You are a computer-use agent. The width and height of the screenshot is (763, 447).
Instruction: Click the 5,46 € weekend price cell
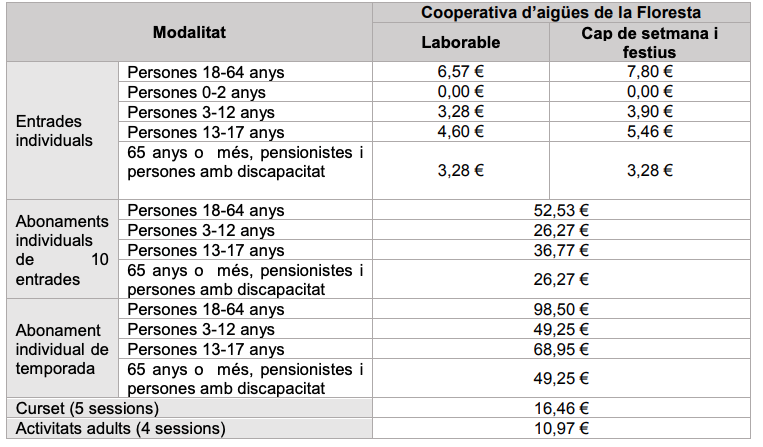point(649,131)
